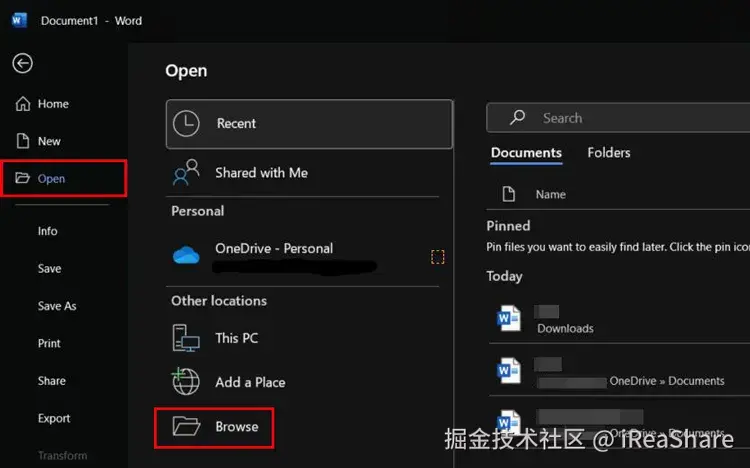The image size is (750, 468).
Task: Click the Shared with Me people icon
Action: click(186, 172)
